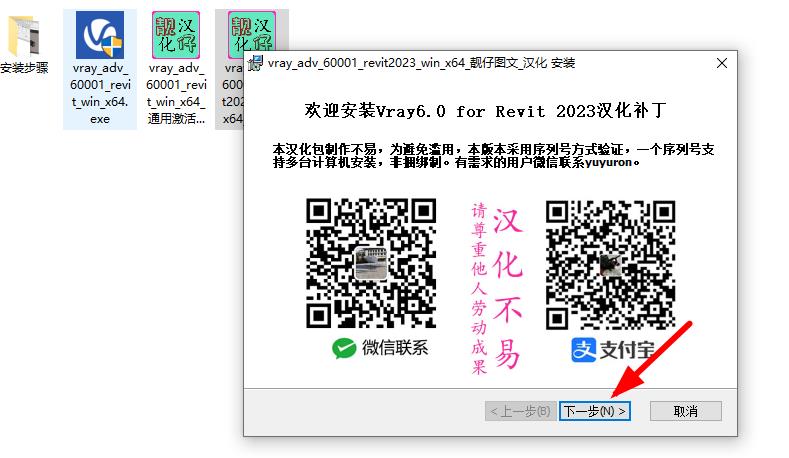Image resolution: width=789 pixels, height=458 pixels.
Task: Select the 安装步骤 folder icon
Action: 23,36
